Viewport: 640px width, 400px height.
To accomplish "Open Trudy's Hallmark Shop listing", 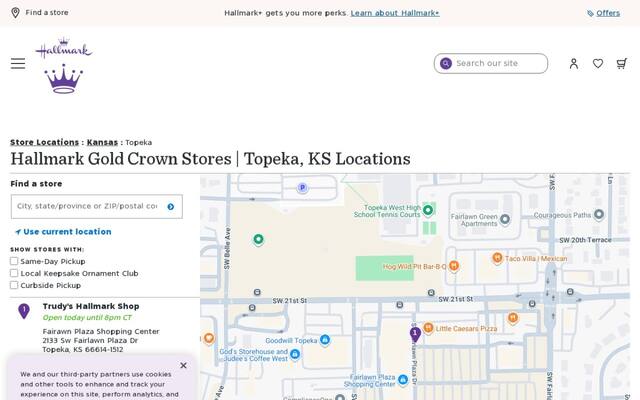I will pyautogui.click(x=91, y=306).
